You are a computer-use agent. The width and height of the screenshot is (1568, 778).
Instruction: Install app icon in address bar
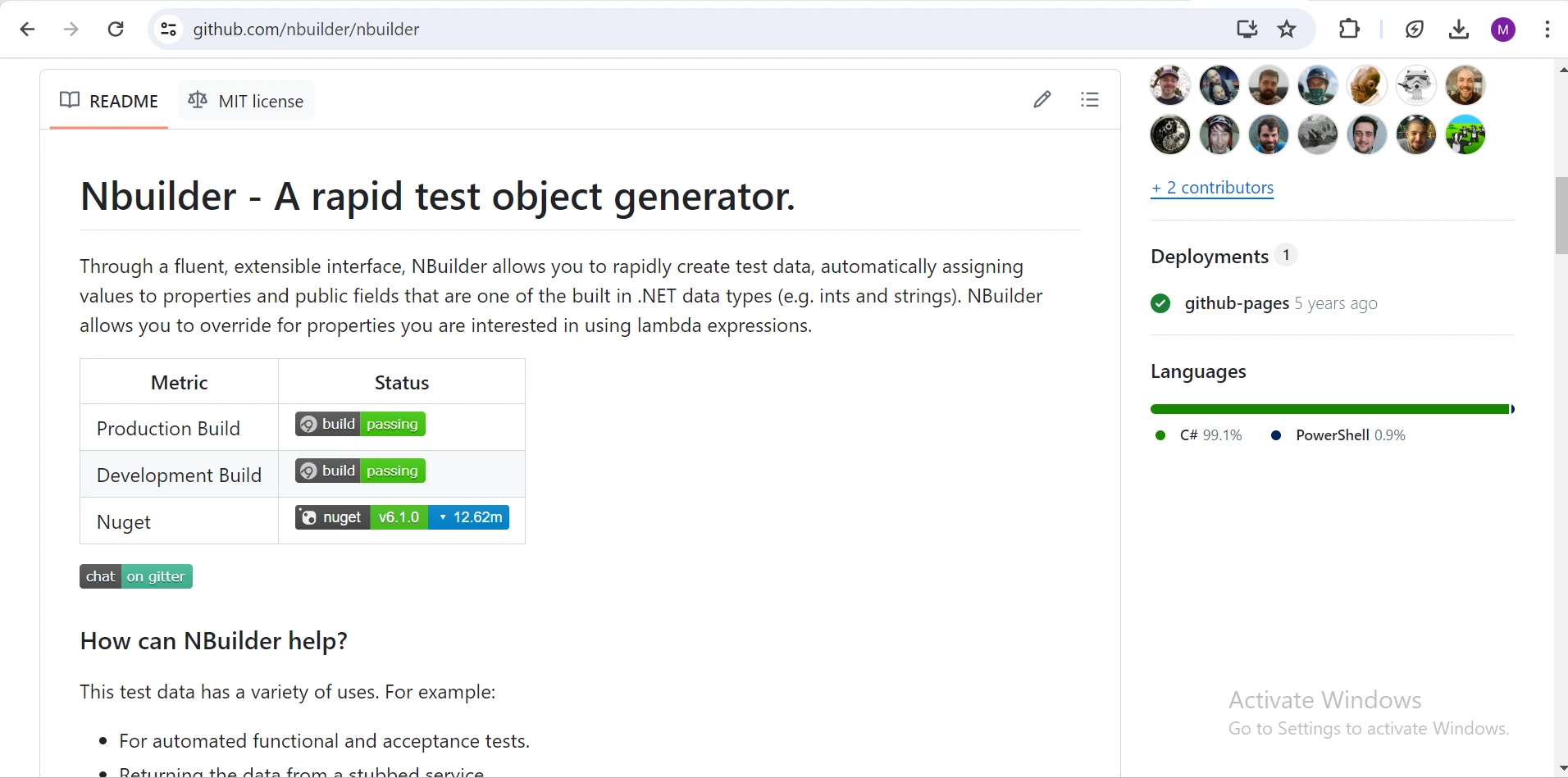(x=1247, y=30)
